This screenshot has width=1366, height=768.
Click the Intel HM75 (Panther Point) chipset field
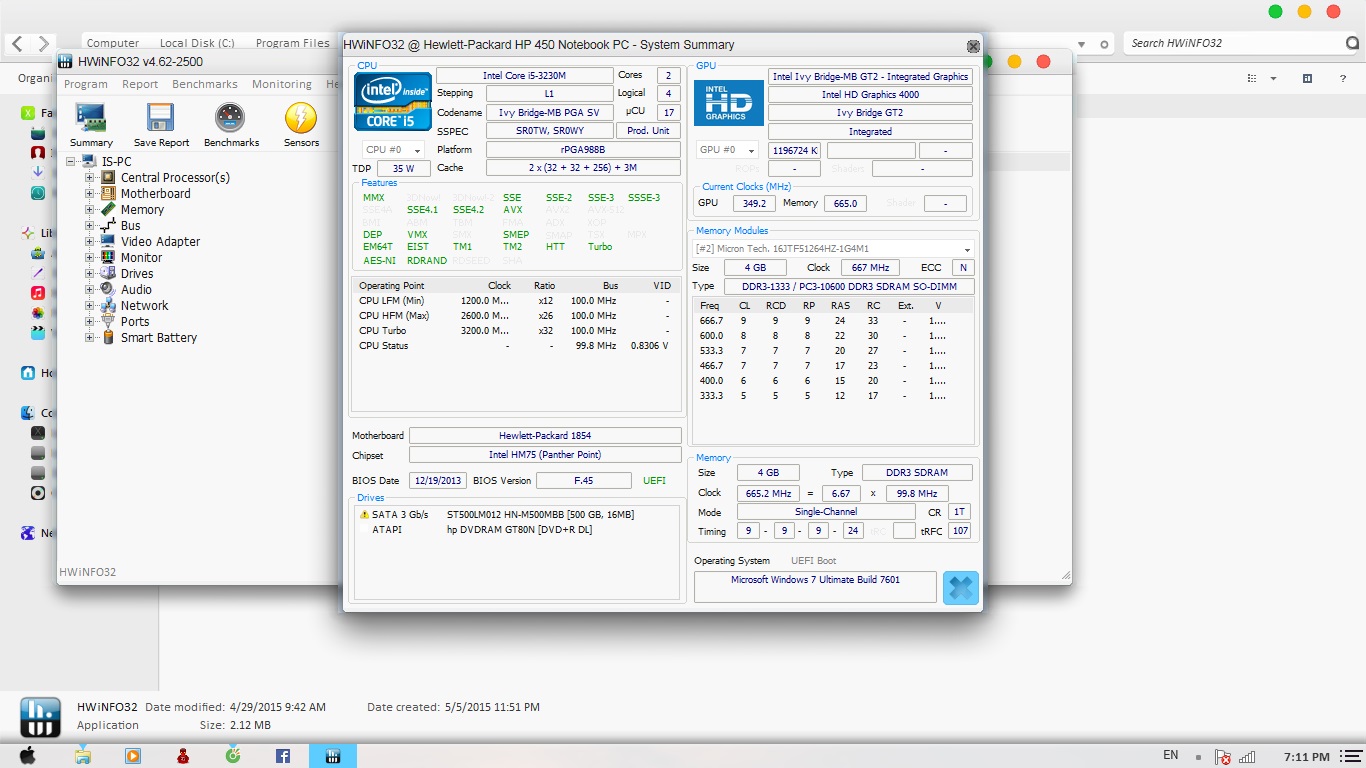point(545,455)
